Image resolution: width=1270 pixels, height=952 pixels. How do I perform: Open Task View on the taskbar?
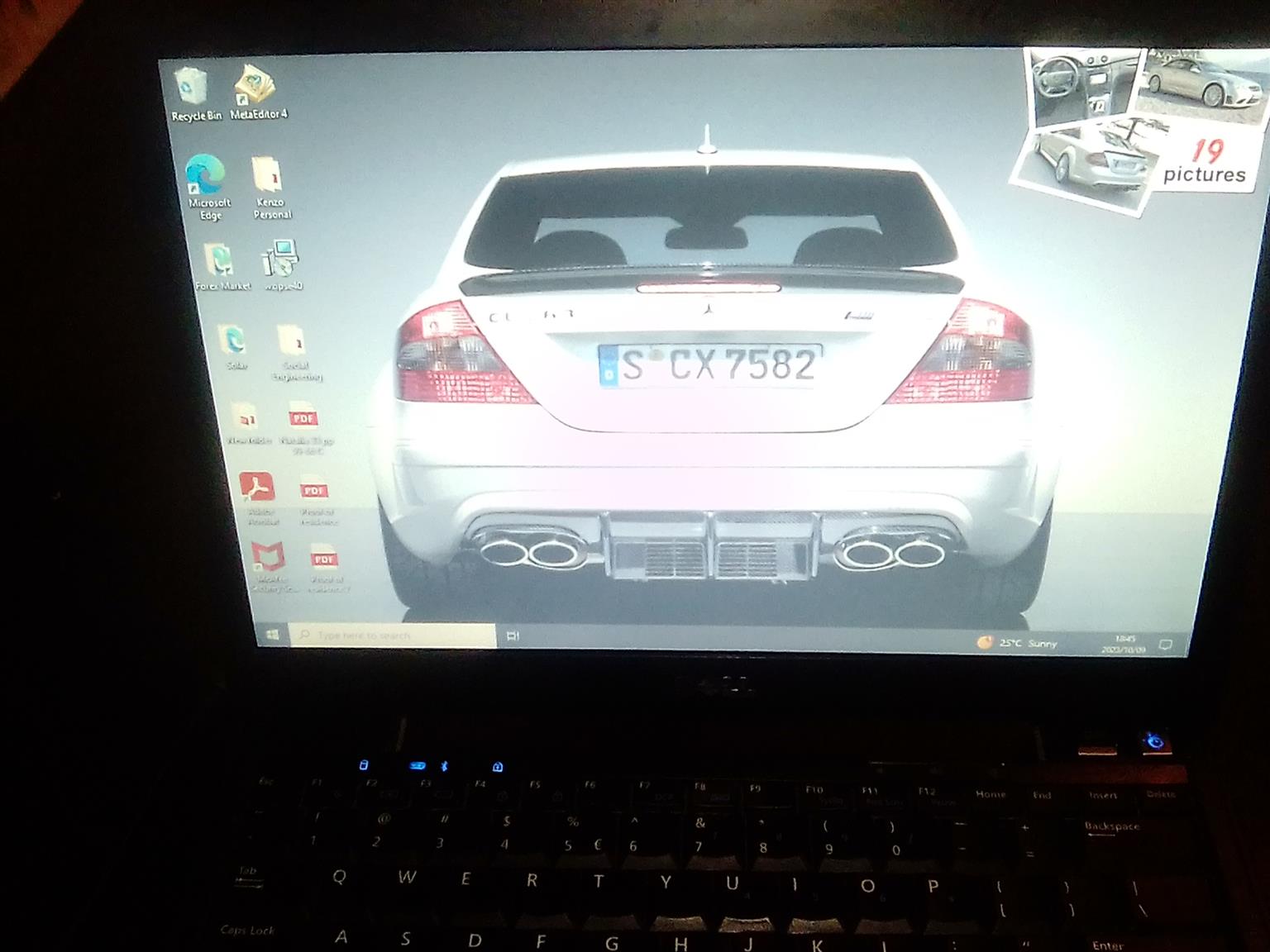click(513, 636)
